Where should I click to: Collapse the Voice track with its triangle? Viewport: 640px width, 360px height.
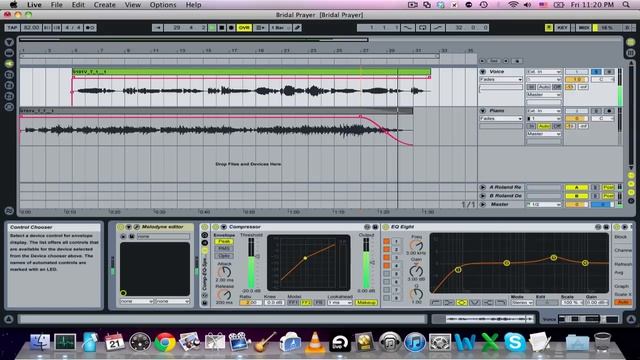tap(482, 72)
